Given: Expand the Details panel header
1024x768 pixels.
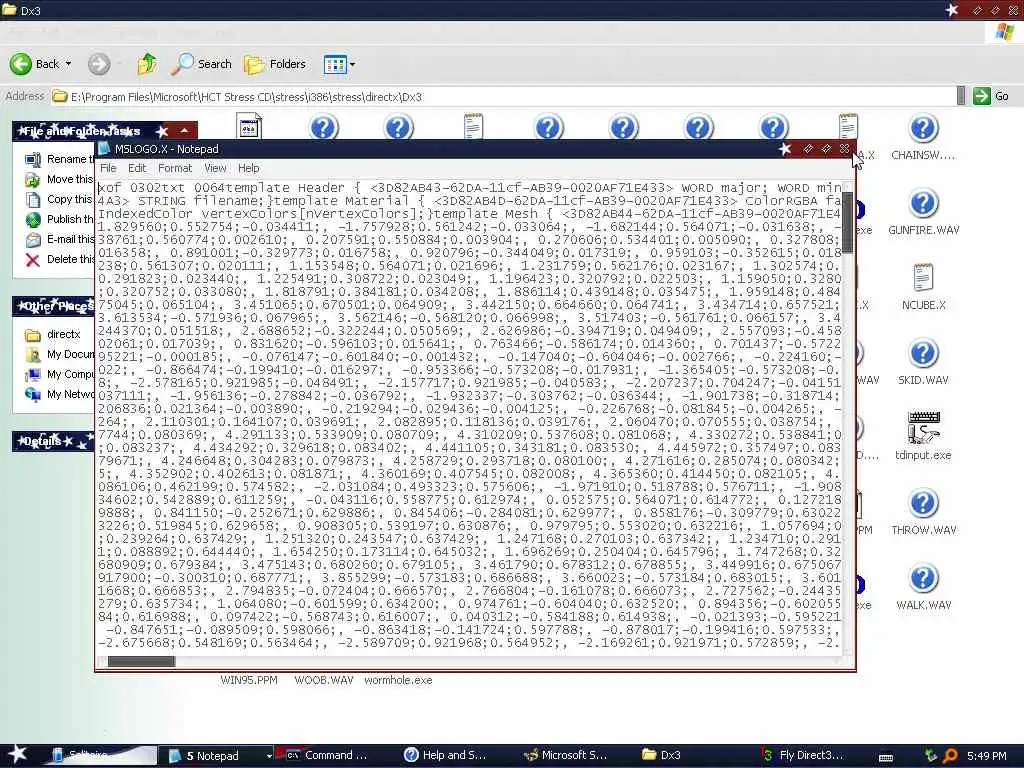Looking at the screenshot, I should tap(54, 441).
